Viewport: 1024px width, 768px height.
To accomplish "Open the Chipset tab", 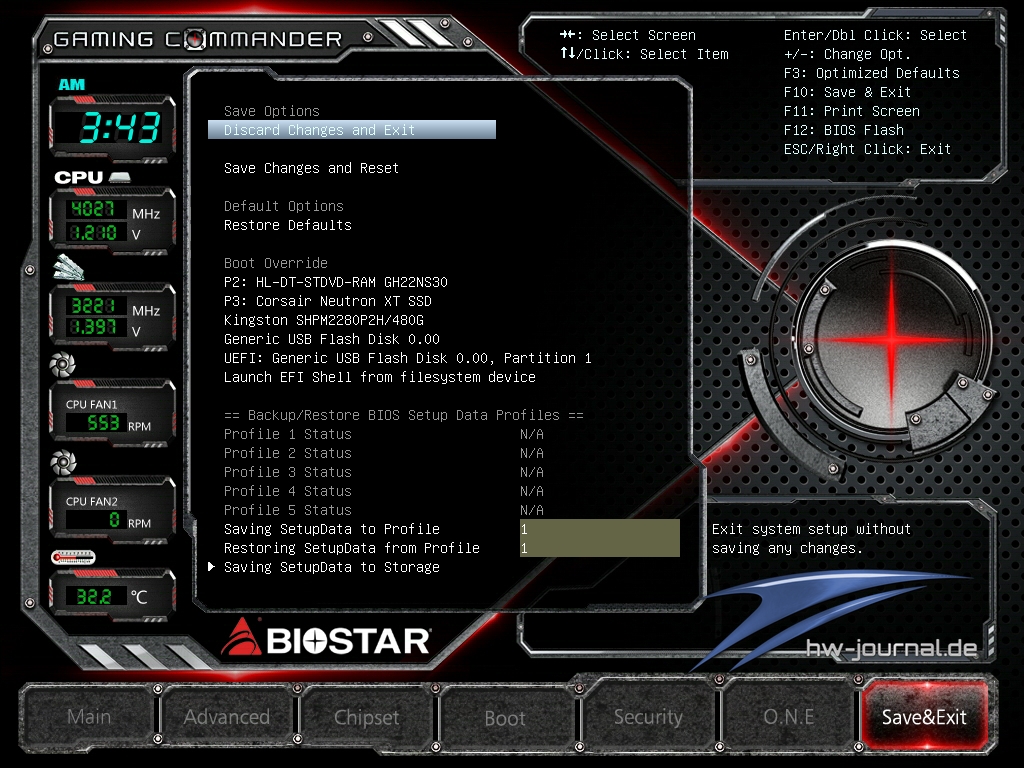I will (x=366, y=717).
